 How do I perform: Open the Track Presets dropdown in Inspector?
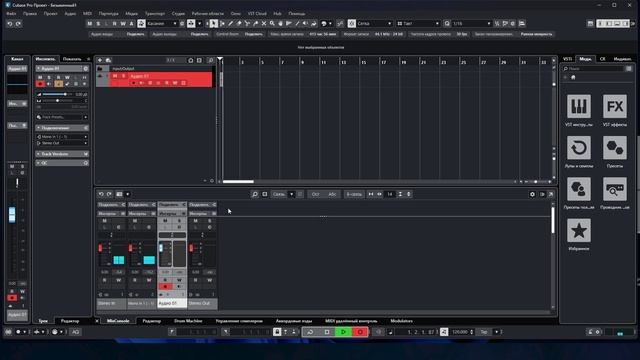[x=62, y=117]
